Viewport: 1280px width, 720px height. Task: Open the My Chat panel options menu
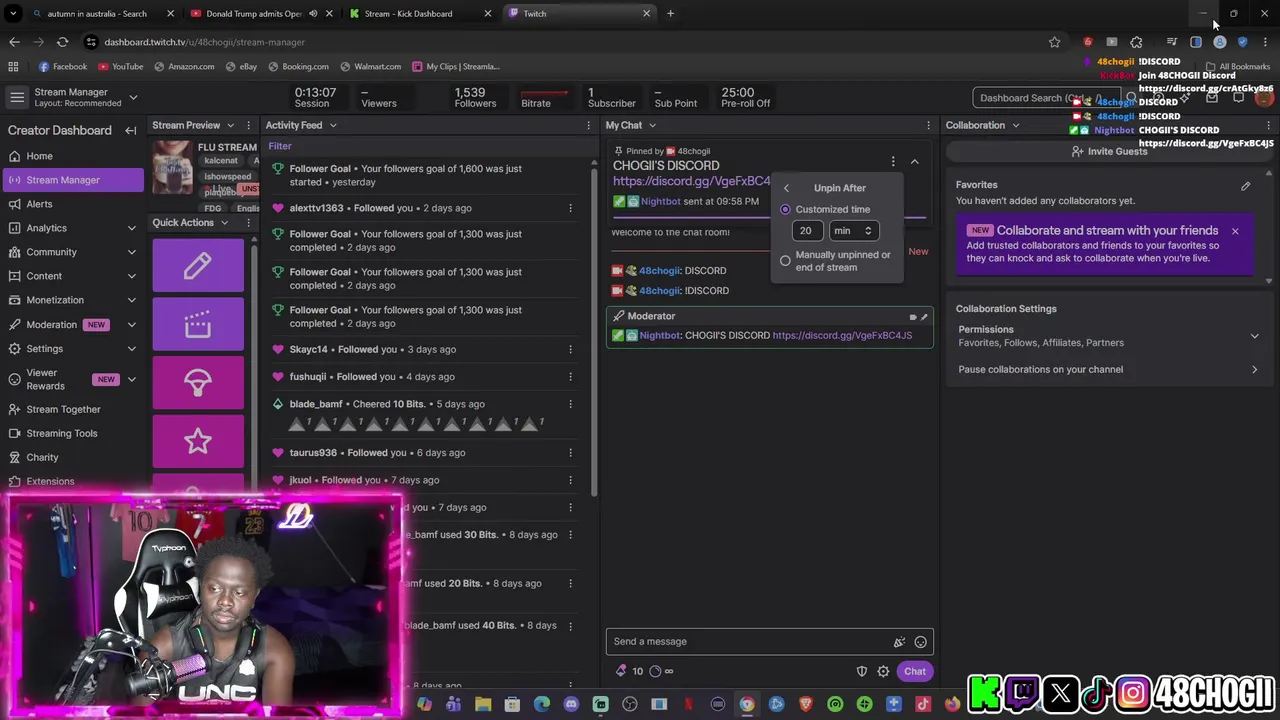pos(928,125)
